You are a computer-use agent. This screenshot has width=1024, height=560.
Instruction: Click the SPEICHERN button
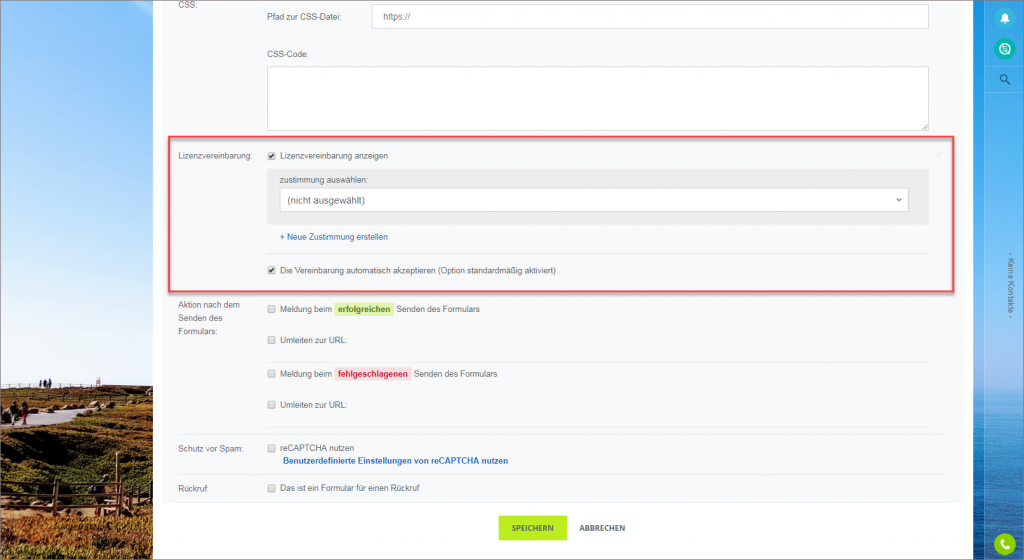[532, 528]
